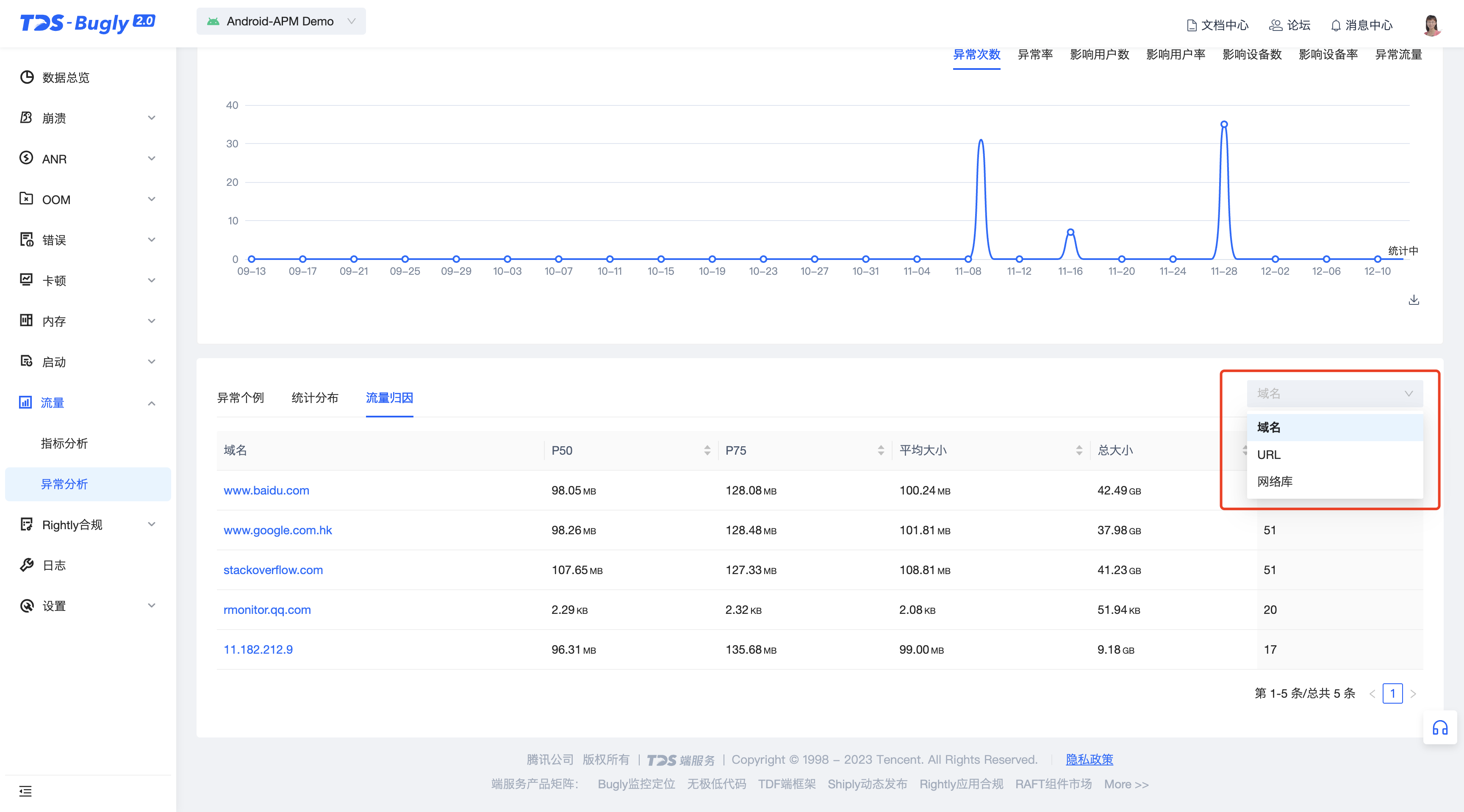1464x812 pixels.
Task: Open the rmonitor.qq.com domain link
Action: coord(267,610)
